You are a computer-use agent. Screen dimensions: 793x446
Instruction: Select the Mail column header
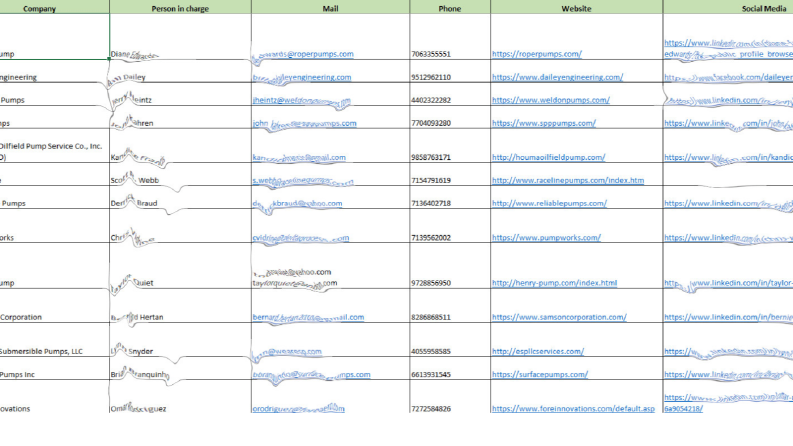point(330,8)
